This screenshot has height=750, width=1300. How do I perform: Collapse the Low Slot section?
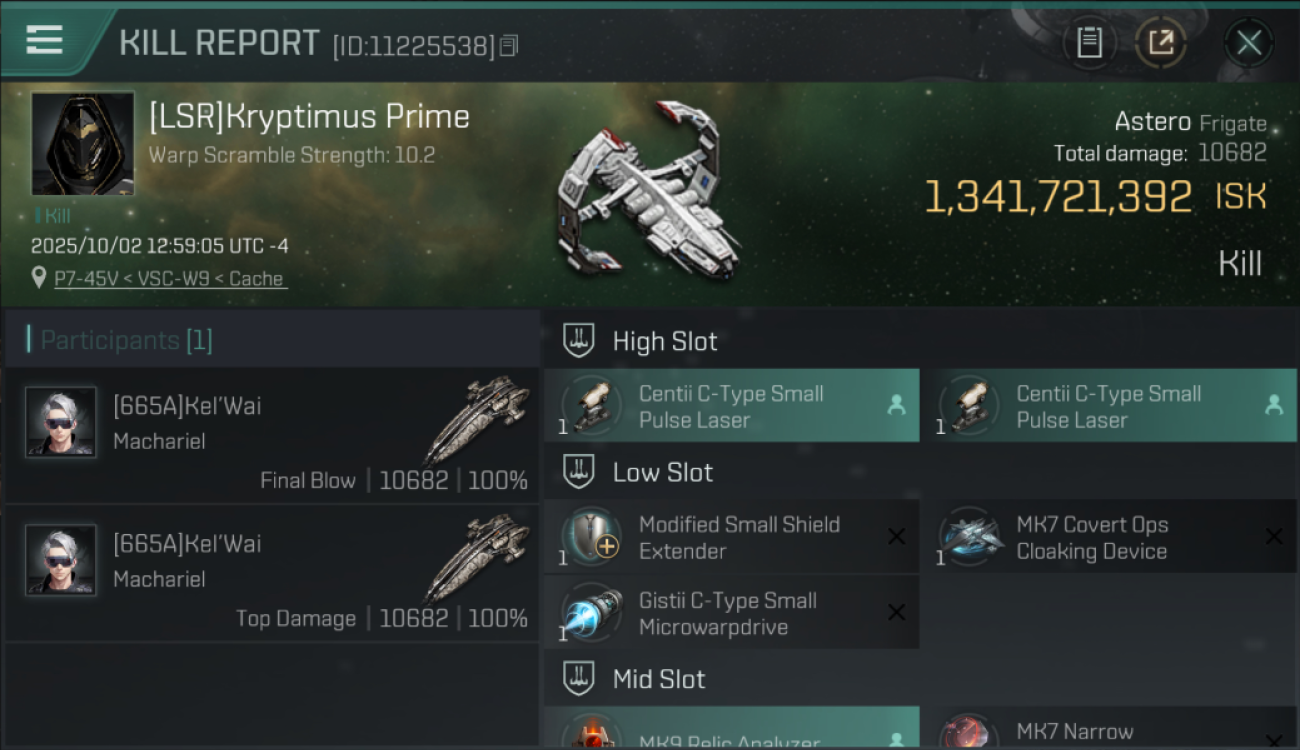(x=579, y=472)
